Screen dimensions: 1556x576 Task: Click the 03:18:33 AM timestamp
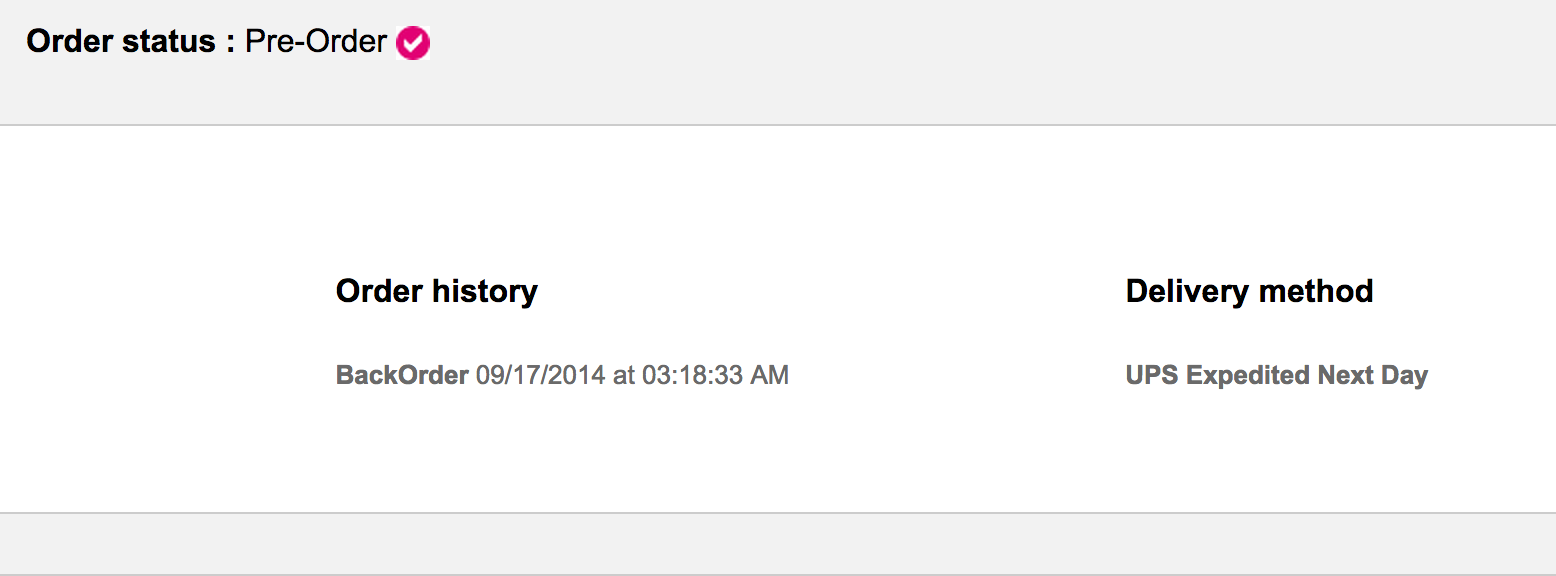pyautogui.click(x=715, y=375)
